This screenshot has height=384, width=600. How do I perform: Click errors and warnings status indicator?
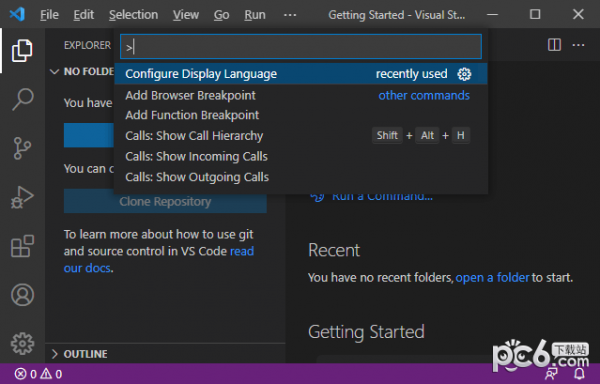tap(38, 374)
